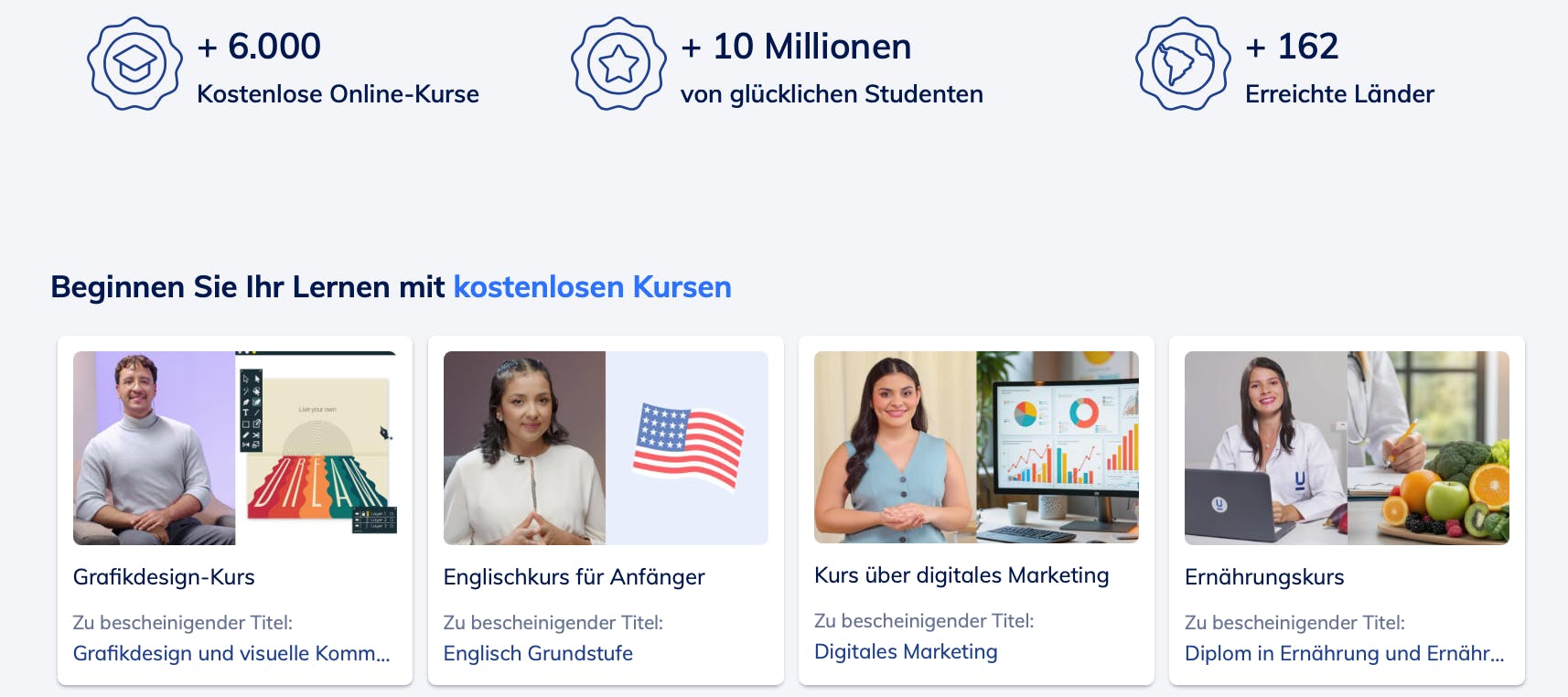This screenshot has height=697, width=1568.
Task: Click the kostenlosen Kursen heading link
Action: [x=593, y=287]
